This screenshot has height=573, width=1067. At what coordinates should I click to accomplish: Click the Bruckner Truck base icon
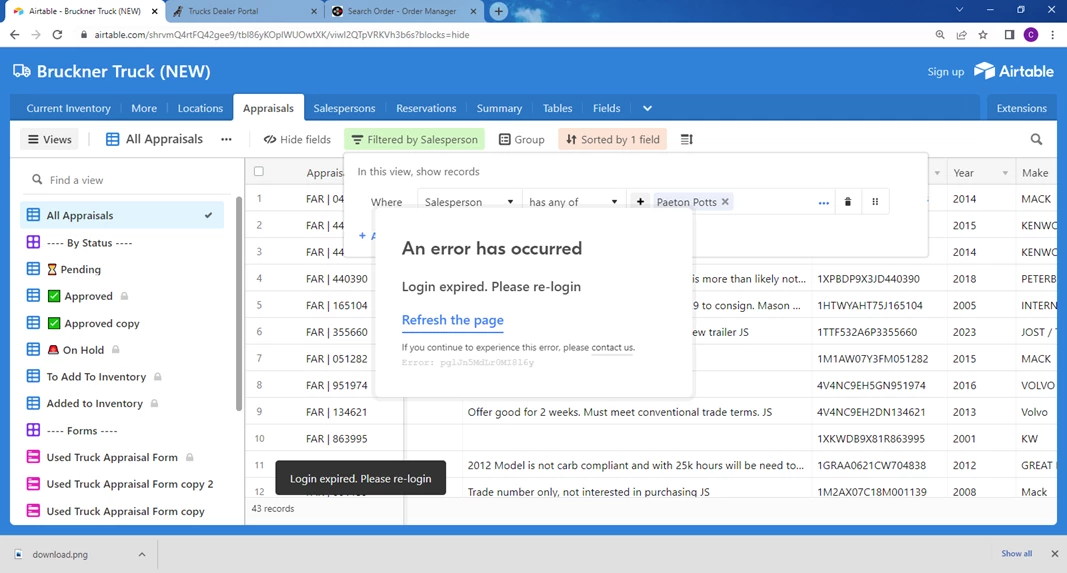(22, 71)
